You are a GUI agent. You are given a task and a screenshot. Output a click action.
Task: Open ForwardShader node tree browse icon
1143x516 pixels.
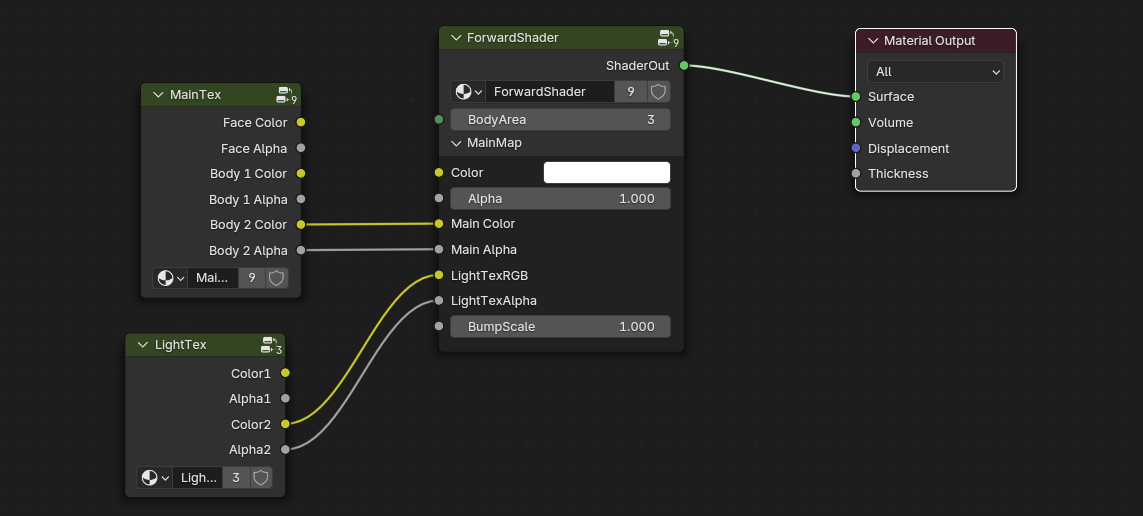pyautogui.click(x=468, y=92)
